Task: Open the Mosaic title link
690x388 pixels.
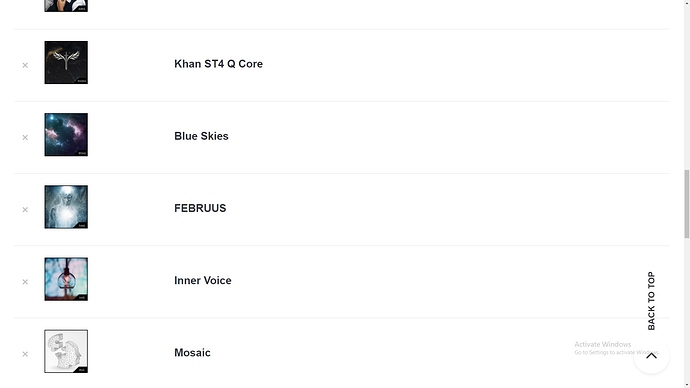Action: (192, 352)
